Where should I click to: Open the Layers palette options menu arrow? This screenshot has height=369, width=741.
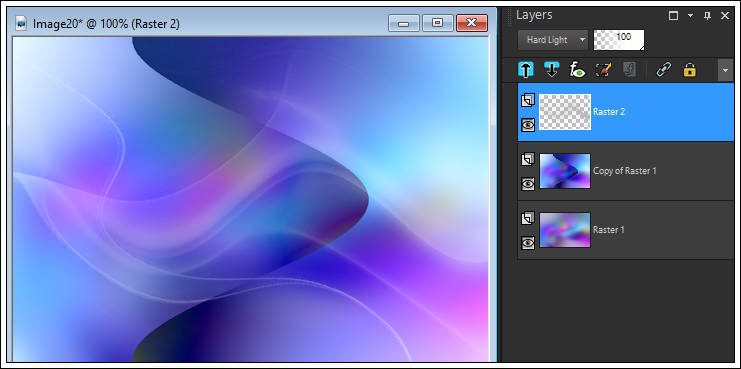pyautogui.click(x=690, y=16)
